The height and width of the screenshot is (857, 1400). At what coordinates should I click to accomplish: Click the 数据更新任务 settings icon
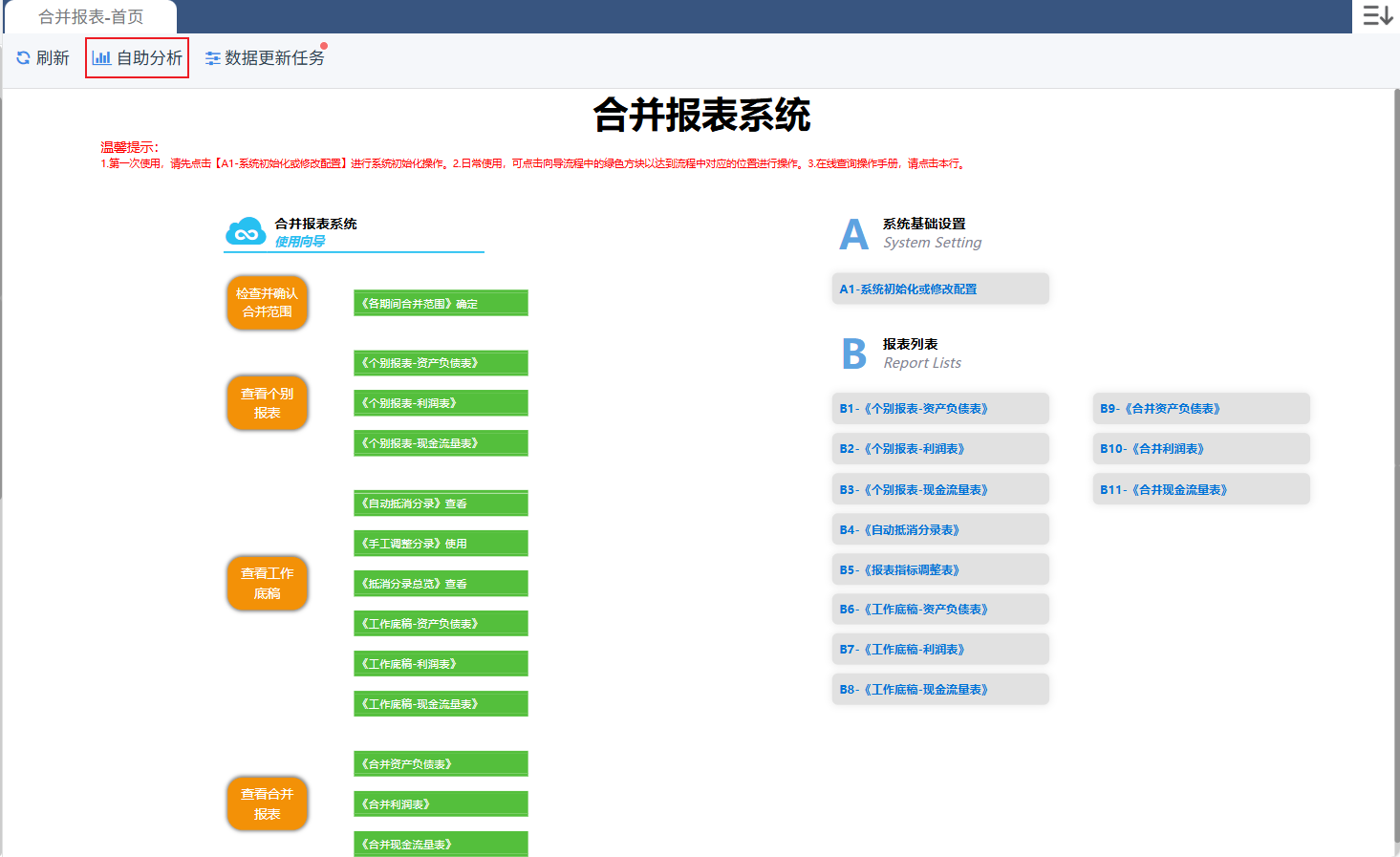point(212,58)
